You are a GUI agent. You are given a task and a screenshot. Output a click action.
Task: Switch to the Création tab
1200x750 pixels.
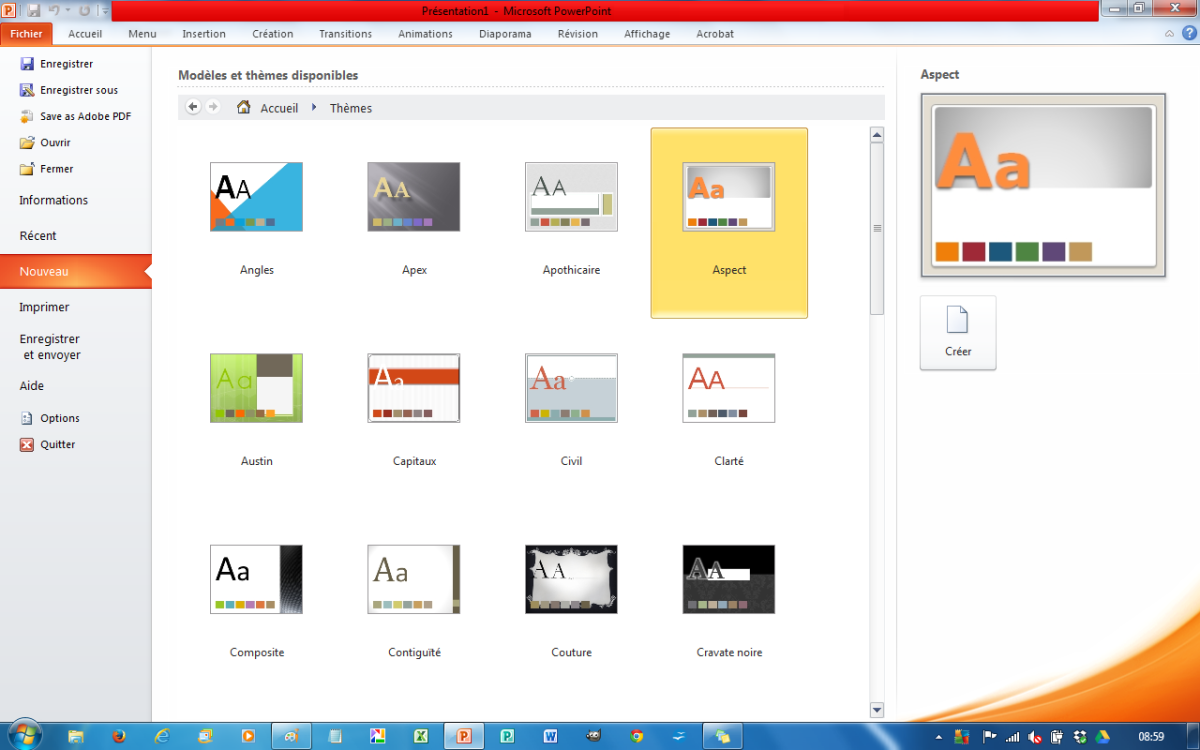pos(273,34)
